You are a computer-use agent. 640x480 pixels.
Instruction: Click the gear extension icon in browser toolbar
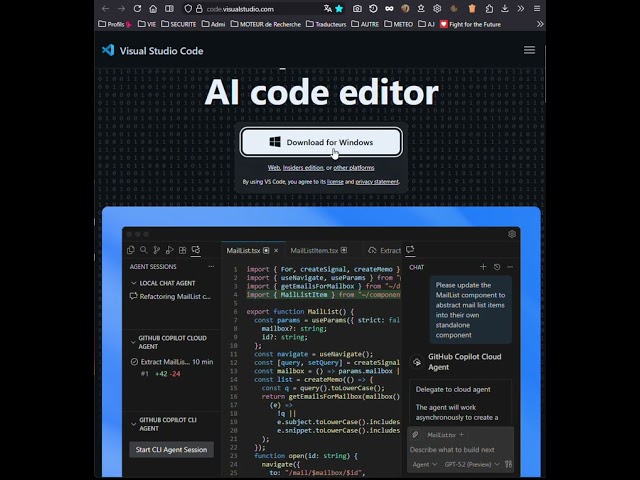point(437,9)
